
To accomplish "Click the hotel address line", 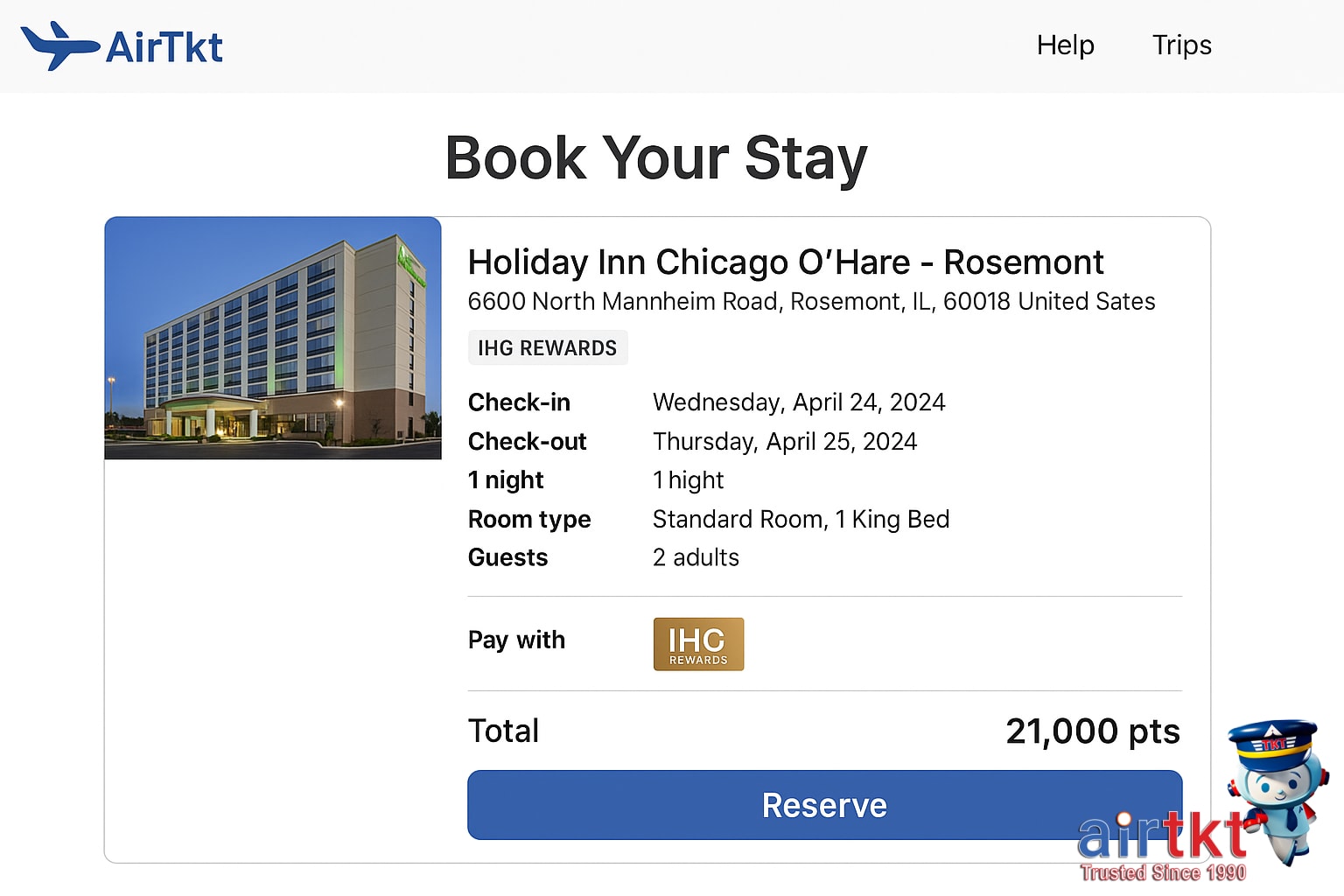I will (811, 302).
